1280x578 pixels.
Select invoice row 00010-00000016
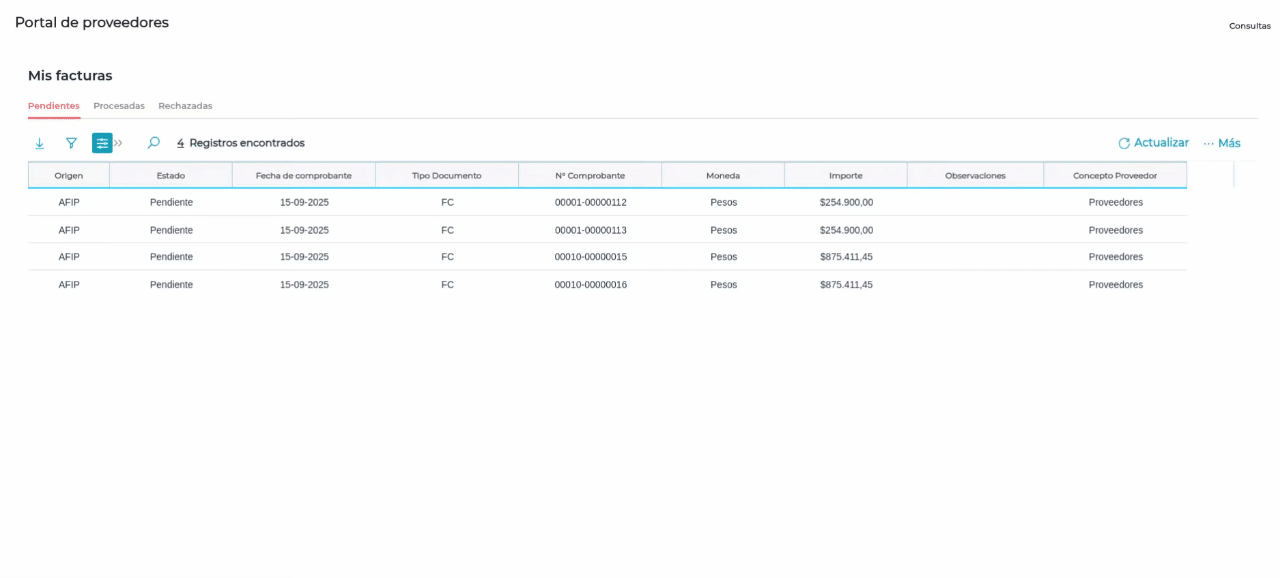(590, 285)
